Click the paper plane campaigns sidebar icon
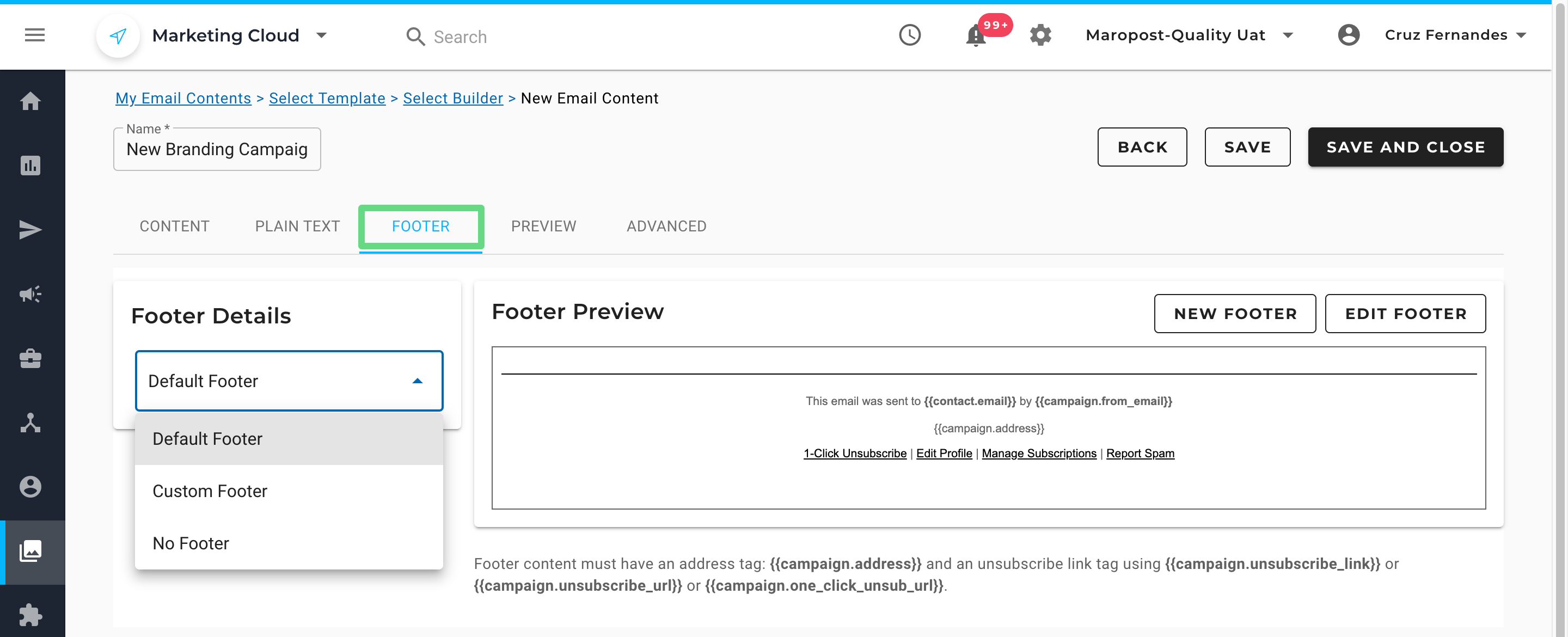The width and height of the screenshot is (1568, 637). coord(30,230)
